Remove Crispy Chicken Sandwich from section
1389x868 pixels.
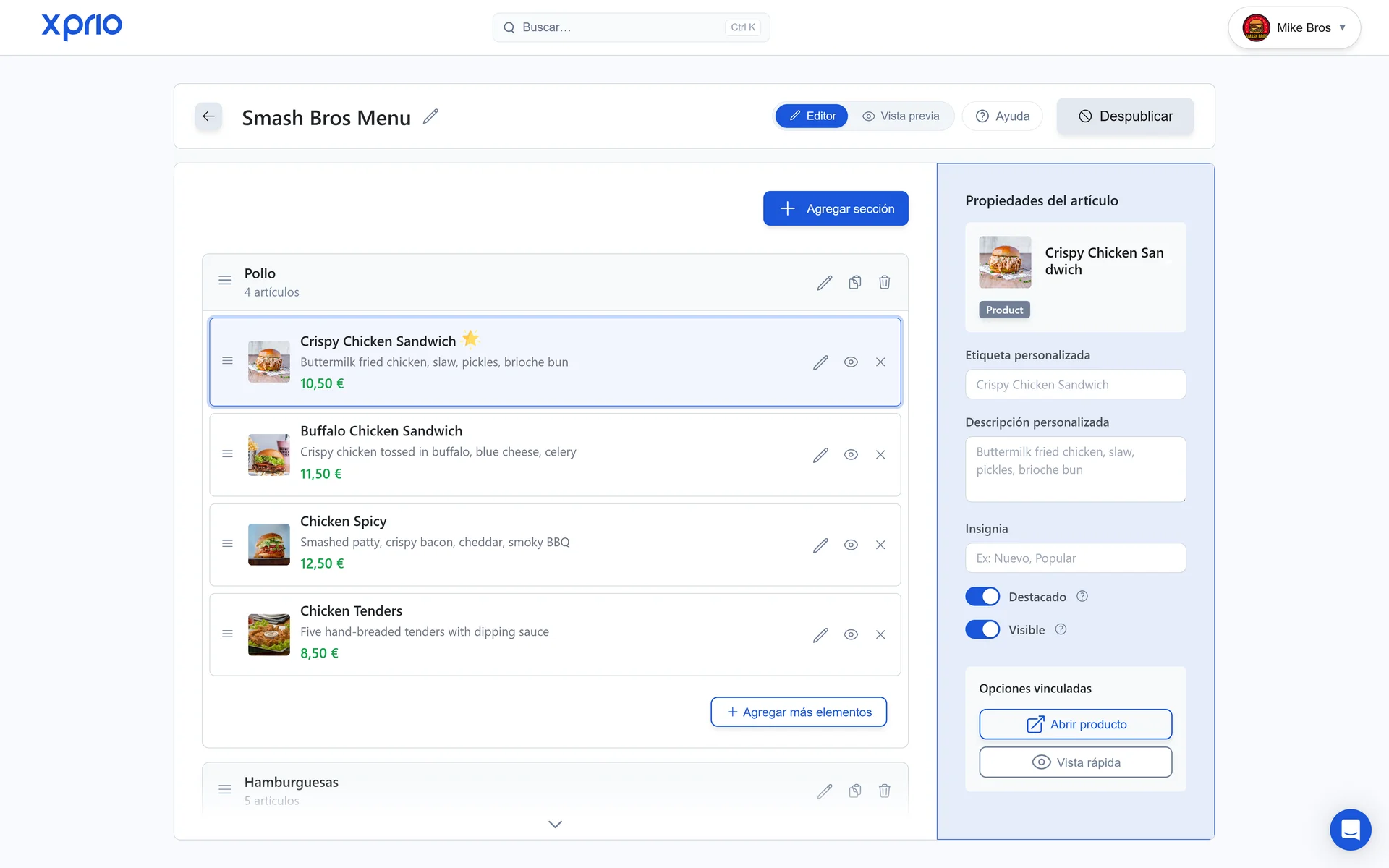click(880, 362)
